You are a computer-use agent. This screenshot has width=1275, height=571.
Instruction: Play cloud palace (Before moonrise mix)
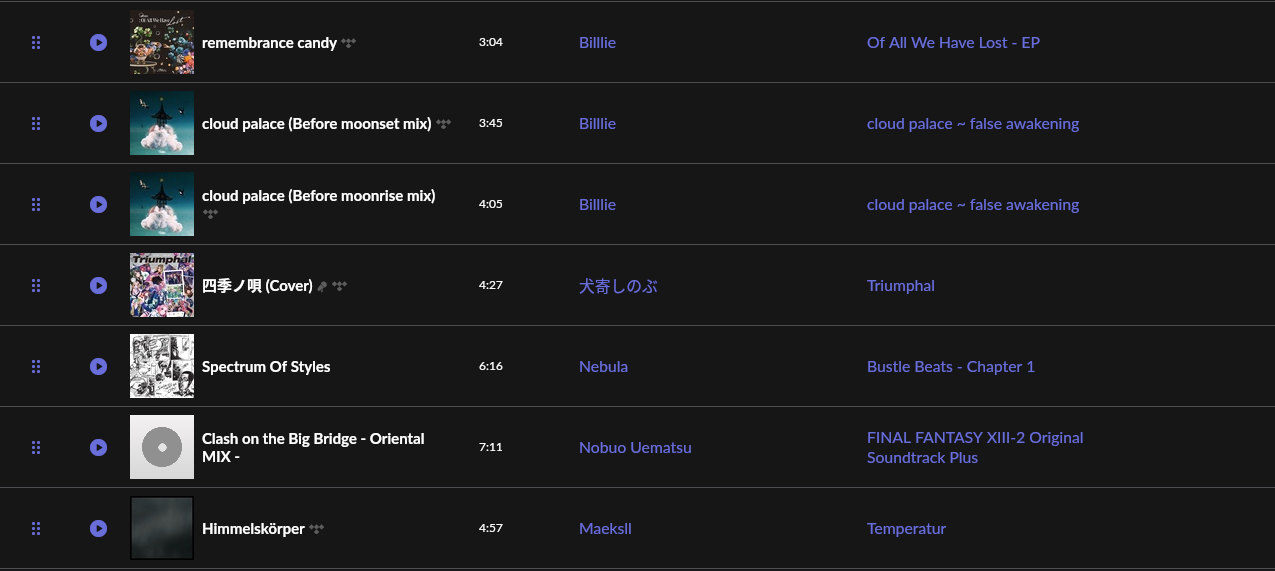tap(98, 204)
